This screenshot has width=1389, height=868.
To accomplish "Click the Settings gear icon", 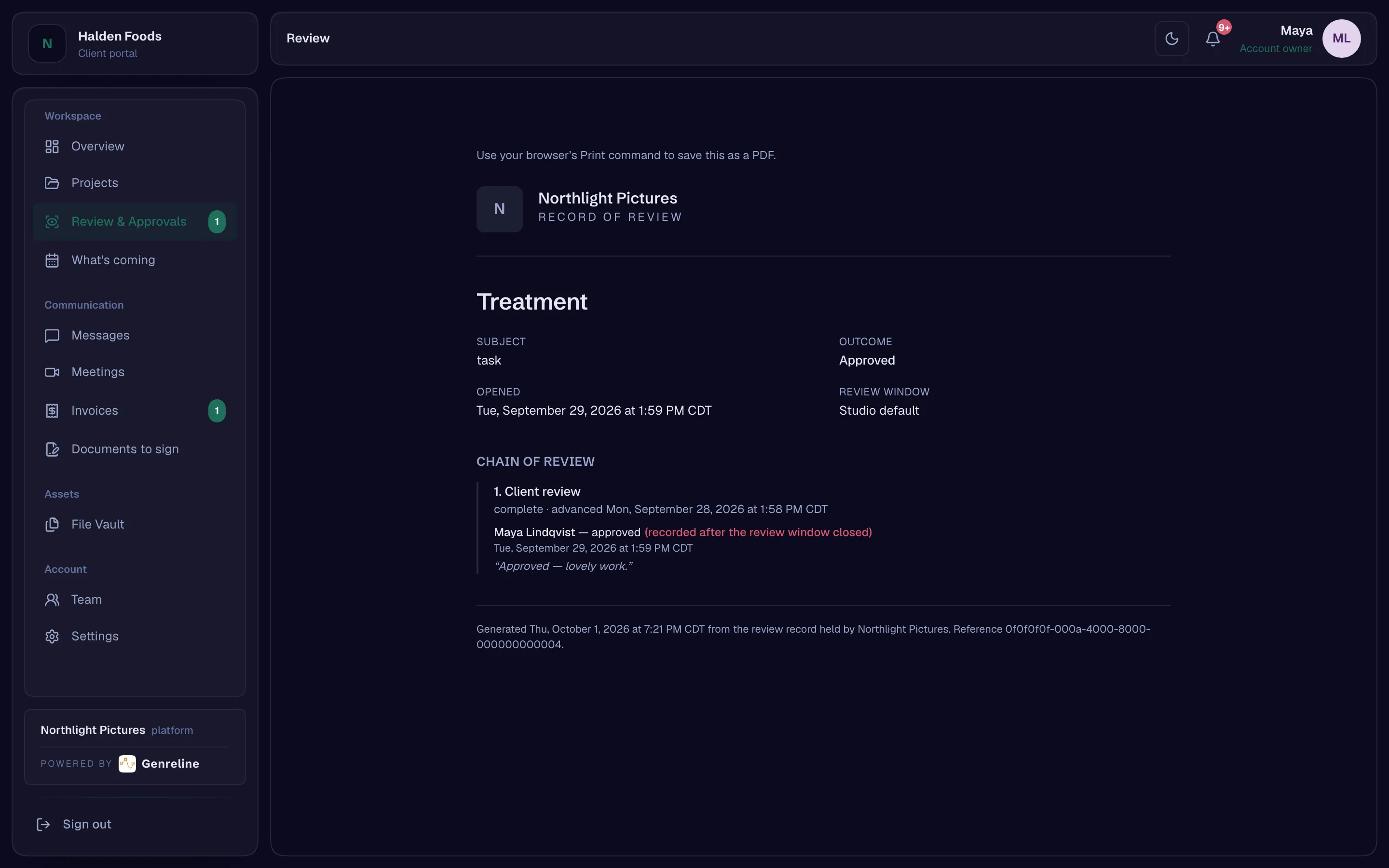I will click(52, 636).
